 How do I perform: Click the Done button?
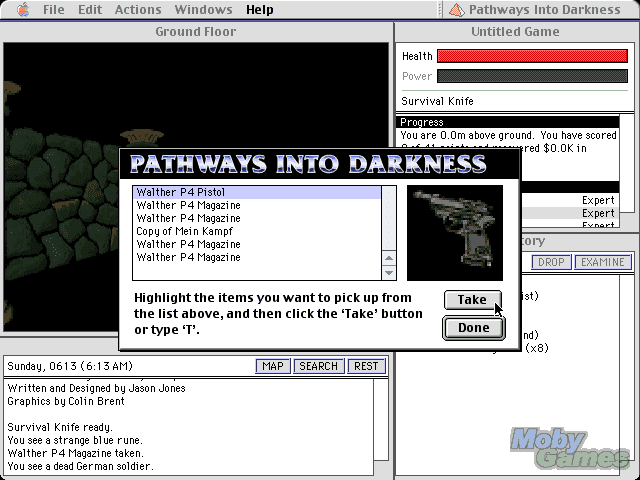(x=473, y=328)
